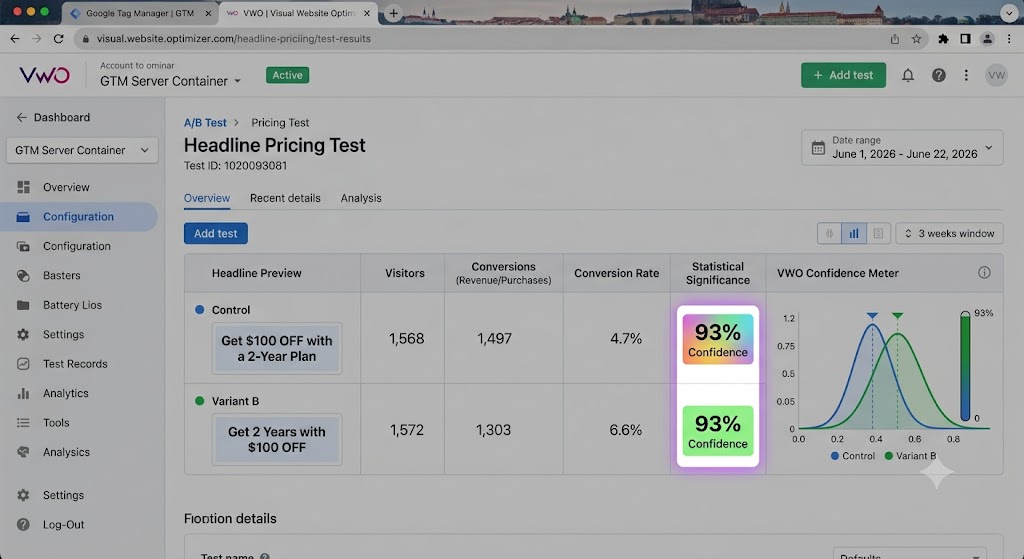
Task: Click the Basters sidebar icon
Action: pyautogui.click(x=24, y=276)
